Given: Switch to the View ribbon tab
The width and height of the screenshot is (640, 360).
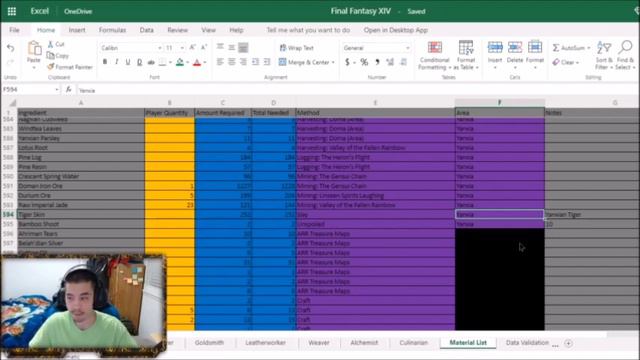Looking at the screenshot, I should (208, 30).
